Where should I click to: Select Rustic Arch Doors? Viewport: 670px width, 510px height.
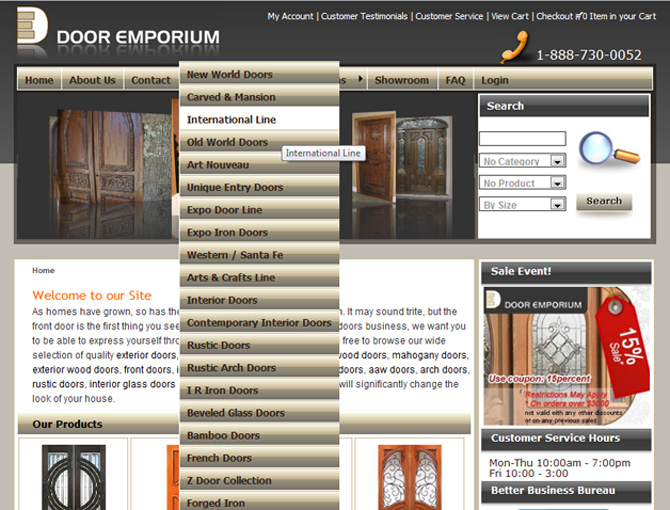point(259,368)
